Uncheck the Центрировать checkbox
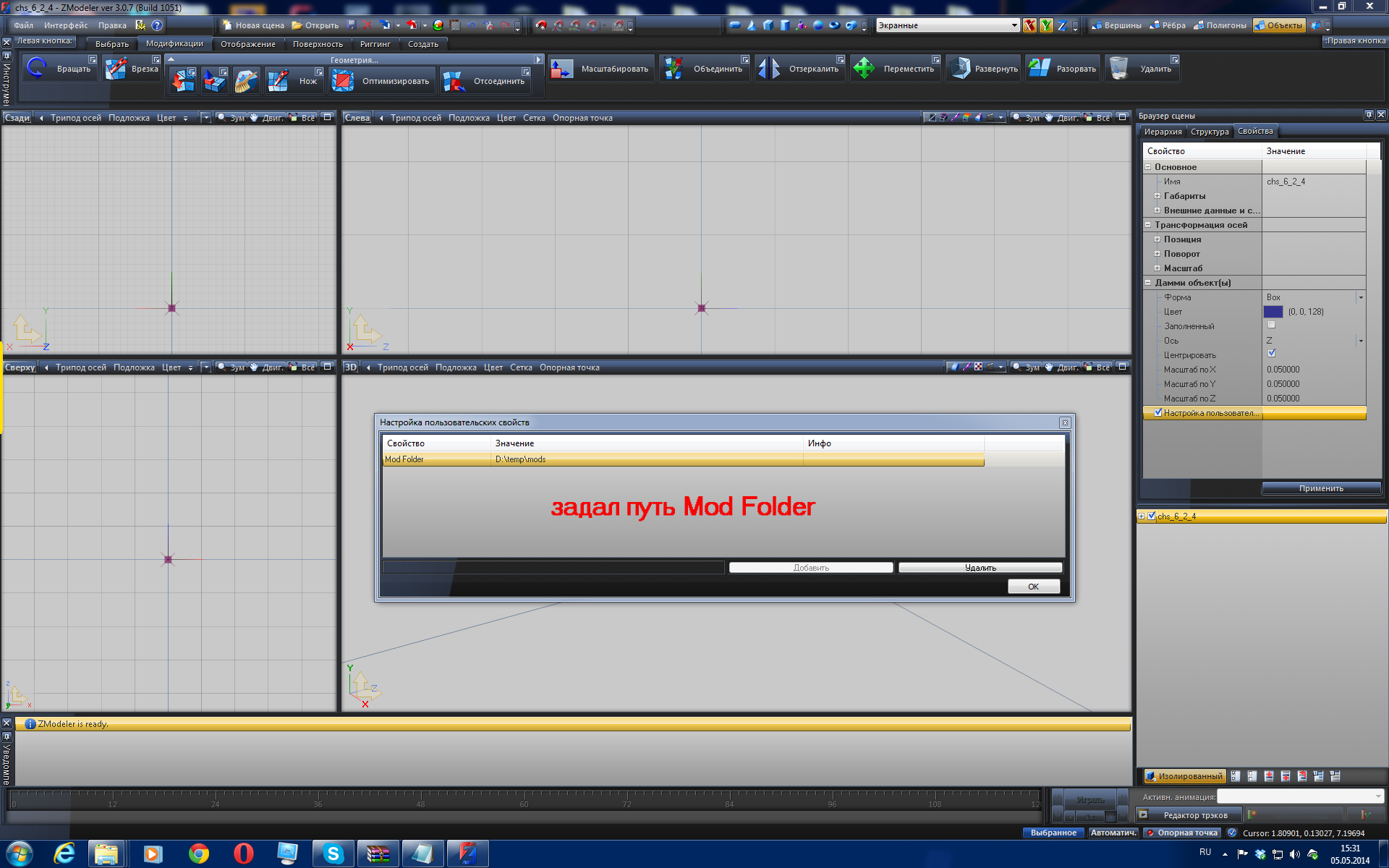 (x=1271, y=354)
